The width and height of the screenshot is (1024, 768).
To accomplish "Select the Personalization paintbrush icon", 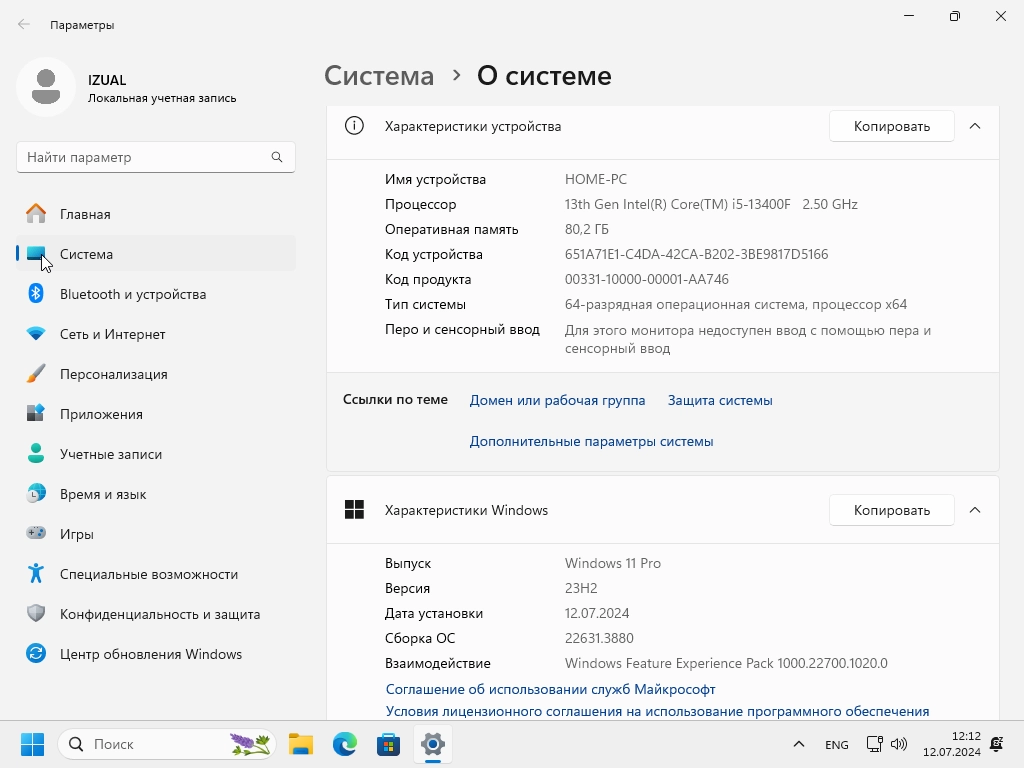I will click(x=36, y=374).
